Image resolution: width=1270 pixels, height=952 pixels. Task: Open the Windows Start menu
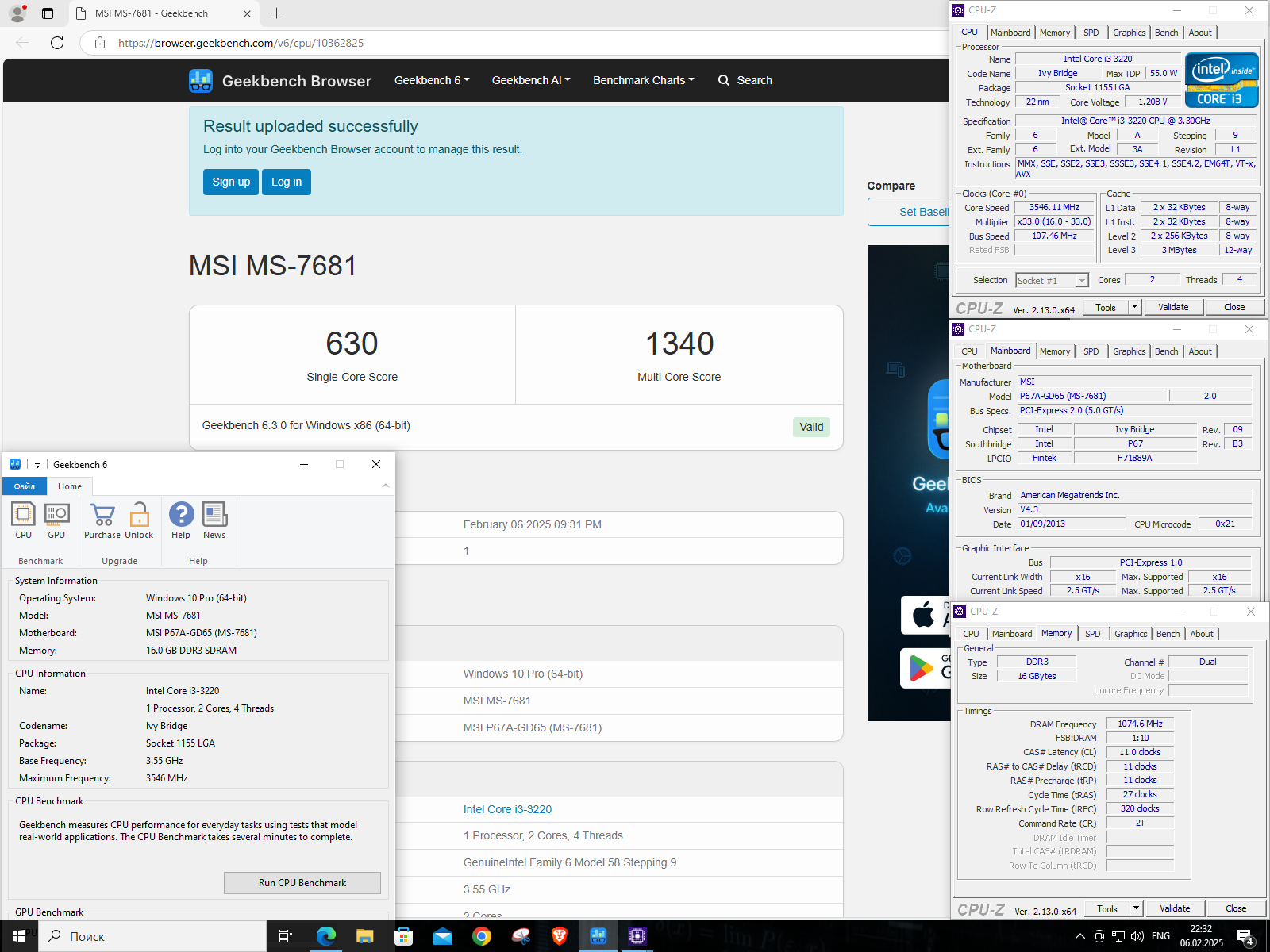pos(19,936)
